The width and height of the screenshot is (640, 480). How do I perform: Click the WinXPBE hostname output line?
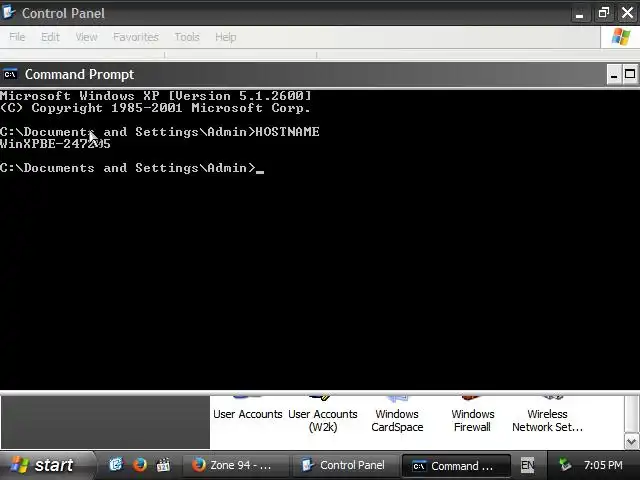tap(55, 144)
